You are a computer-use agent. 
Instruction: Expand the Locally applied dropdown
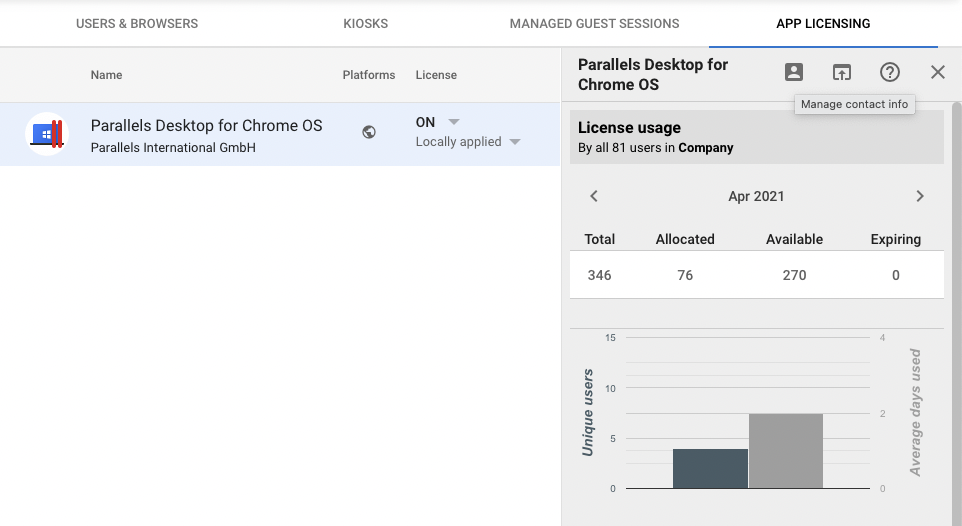515,142
